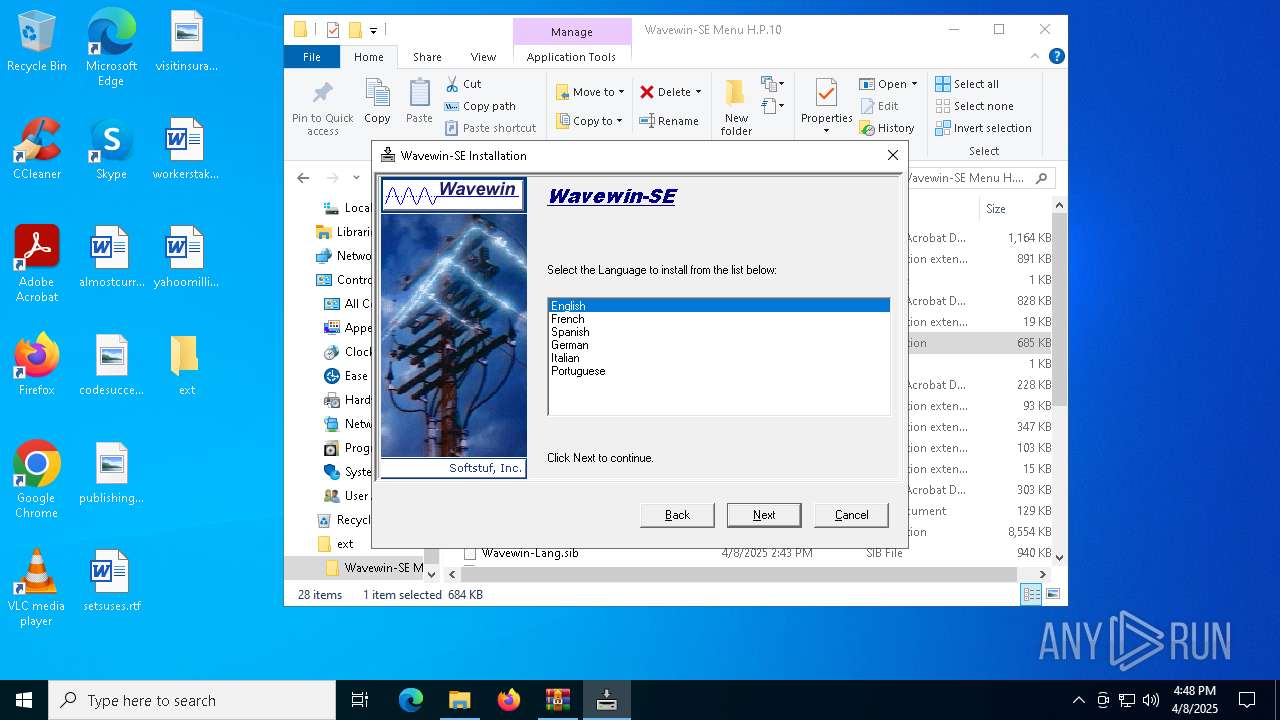Viewport: 1280px width, 720px height.
Task: Click the Paste clipboard icon
Action: point(419,93)
